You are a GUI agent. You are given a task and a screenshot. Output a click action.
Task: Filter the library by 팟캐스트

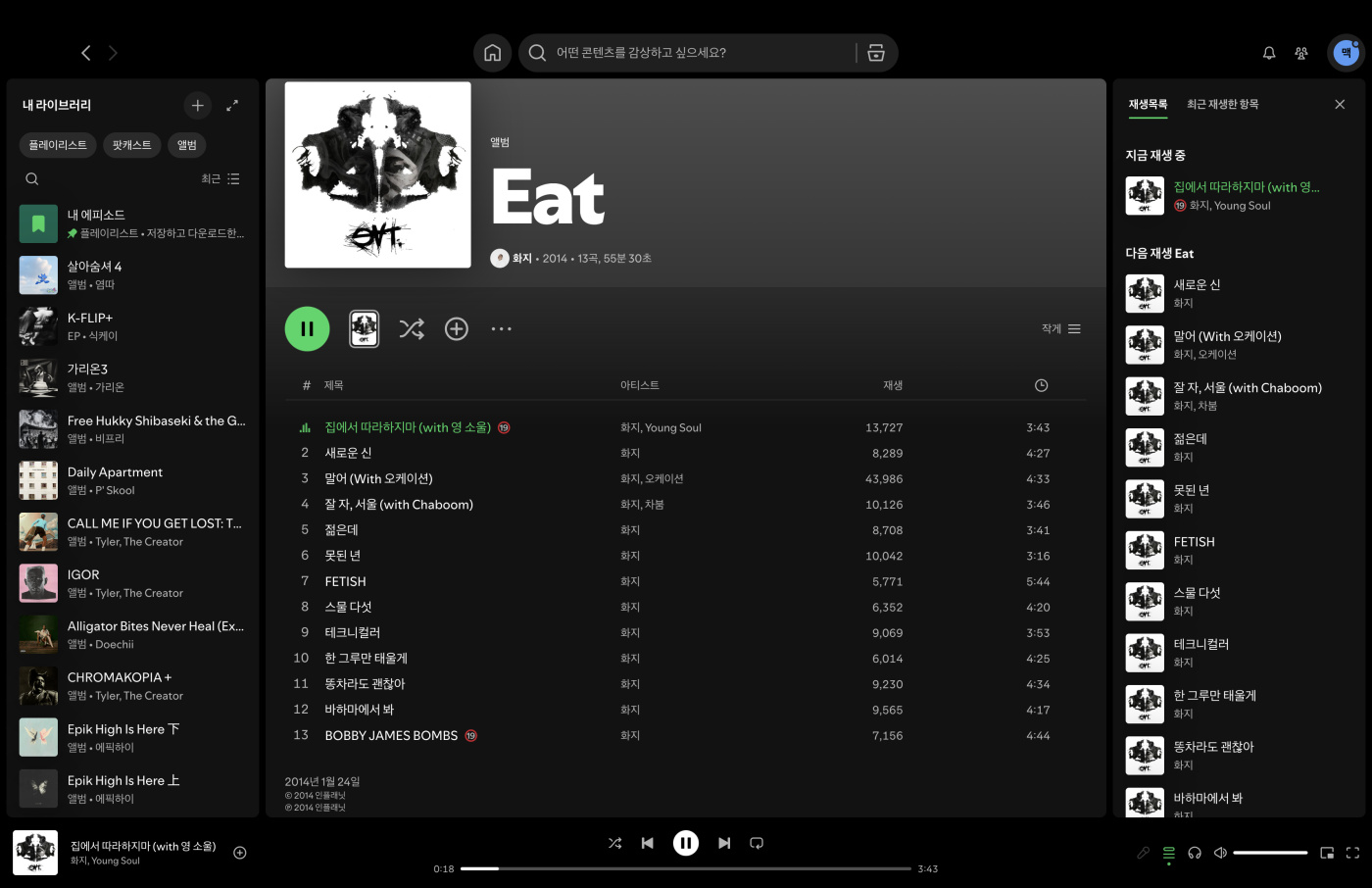[131, 145]
